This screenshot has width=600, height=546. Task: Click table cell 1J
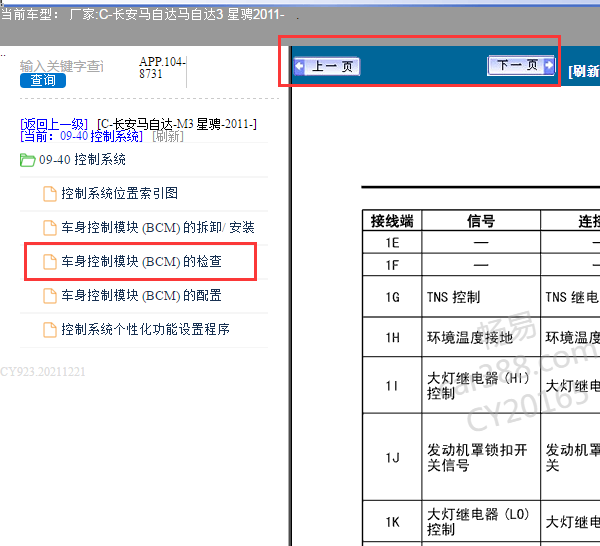pos(392,457)
